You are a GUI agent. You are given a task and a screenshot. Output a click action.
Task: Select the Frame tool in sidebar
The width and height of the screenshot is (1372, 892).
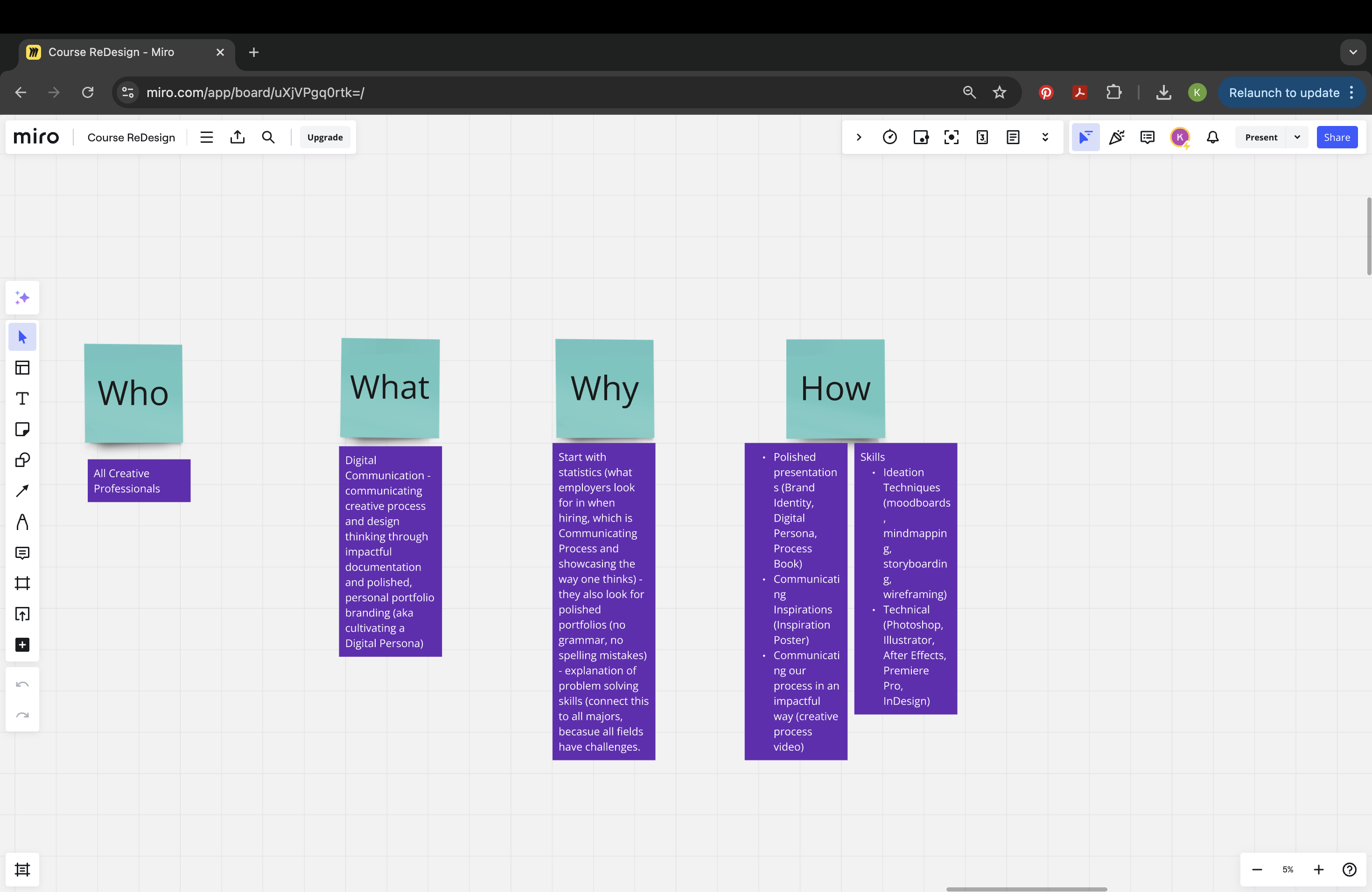pos(22,583)
